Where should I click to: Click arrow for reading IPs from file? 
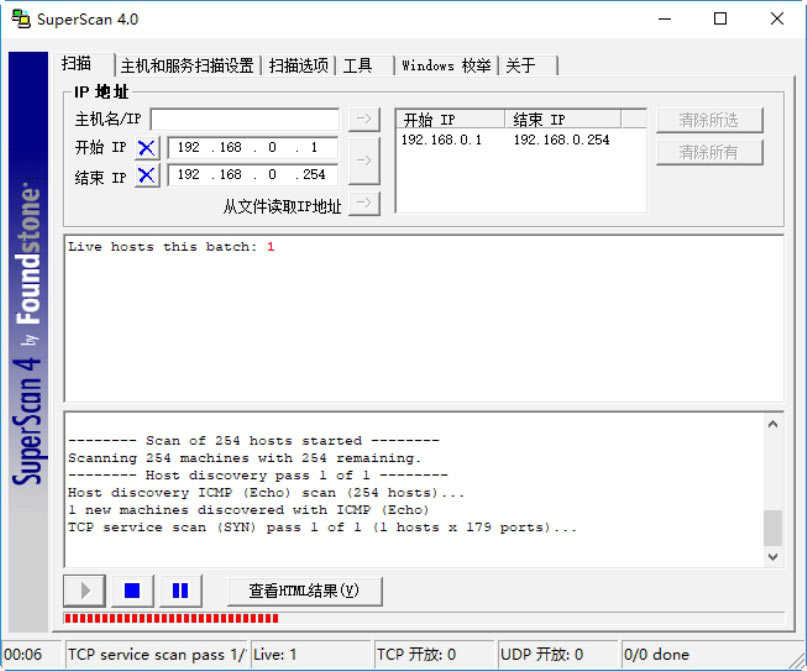(364, 204)
